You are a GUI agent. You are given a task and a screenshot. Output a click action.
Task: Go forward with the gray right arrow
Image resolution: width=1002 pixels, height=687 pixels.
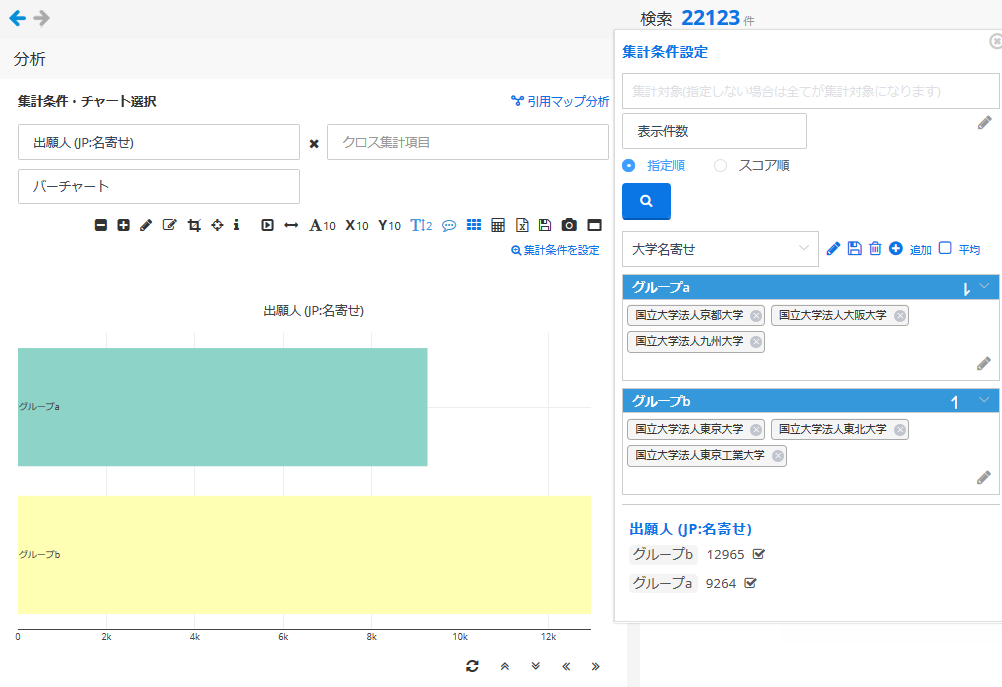(42, 18)
